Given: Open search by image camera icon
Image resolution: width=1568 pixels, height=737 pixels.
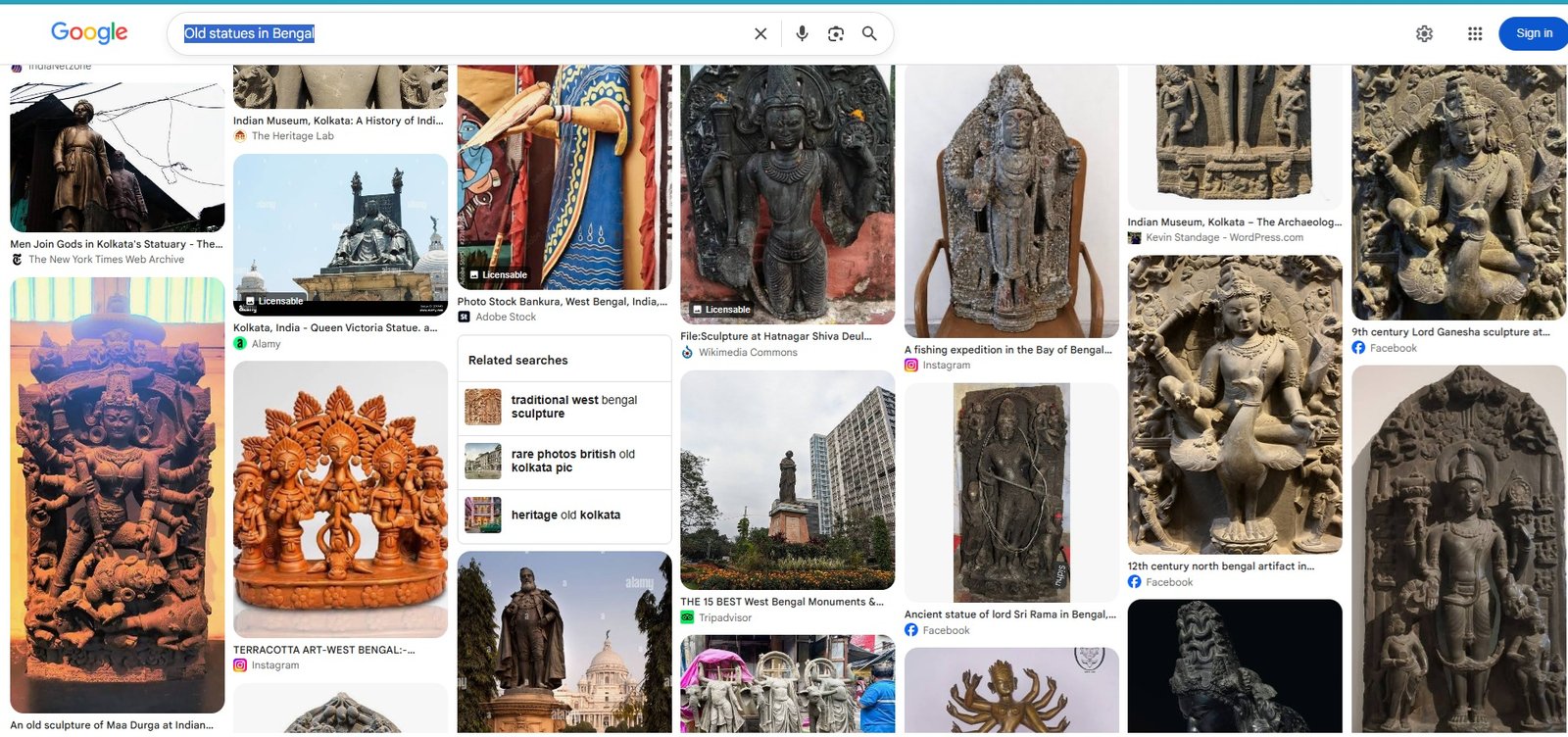Looking at the screenshot, I should 835,33.
